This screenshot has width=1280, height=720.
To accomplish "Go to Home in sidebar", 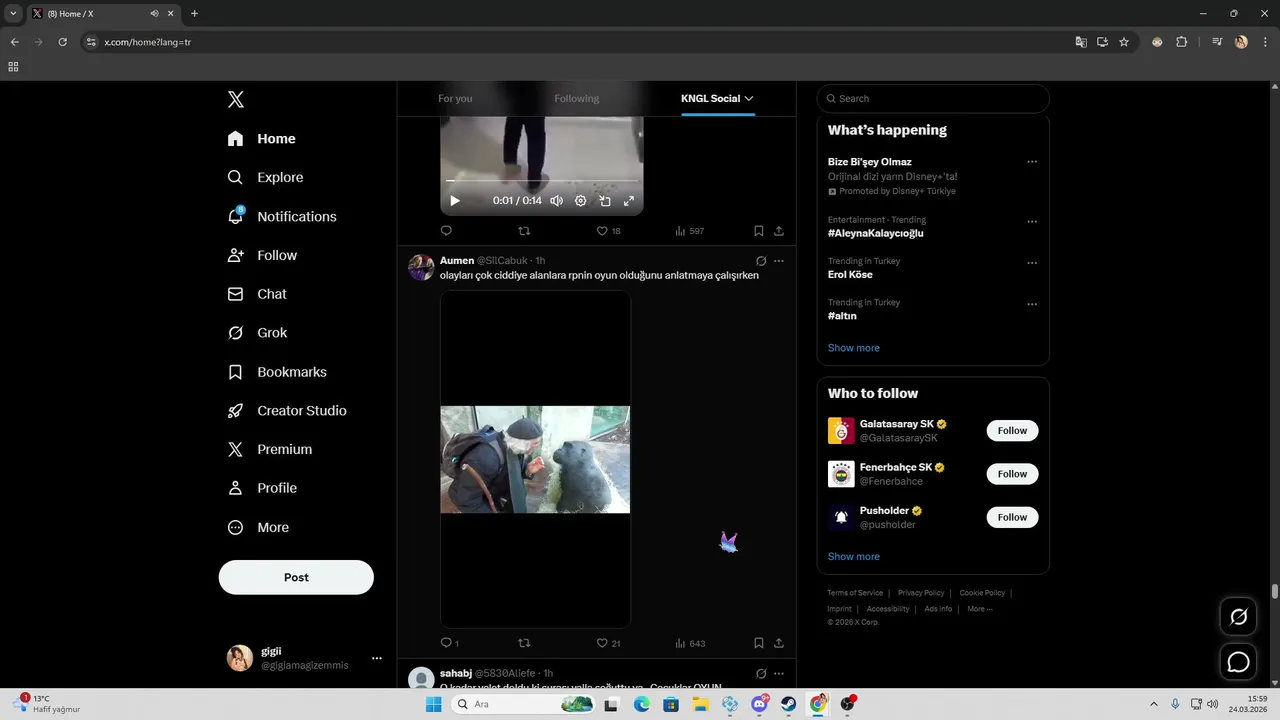I will coord(262,139).
